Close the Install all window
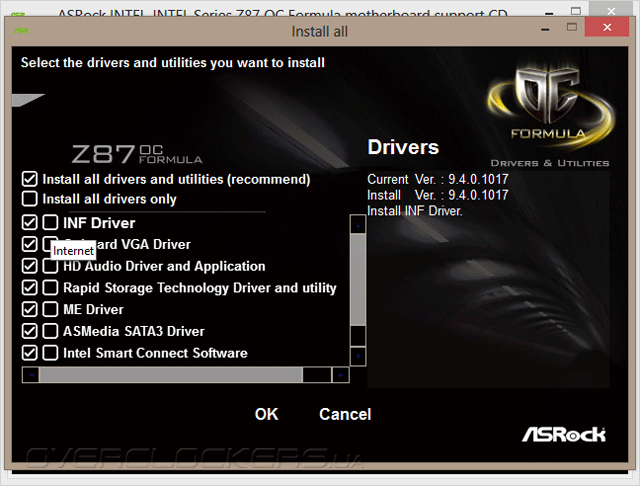This screenshot has width=640, height=486. coord(607,27)
